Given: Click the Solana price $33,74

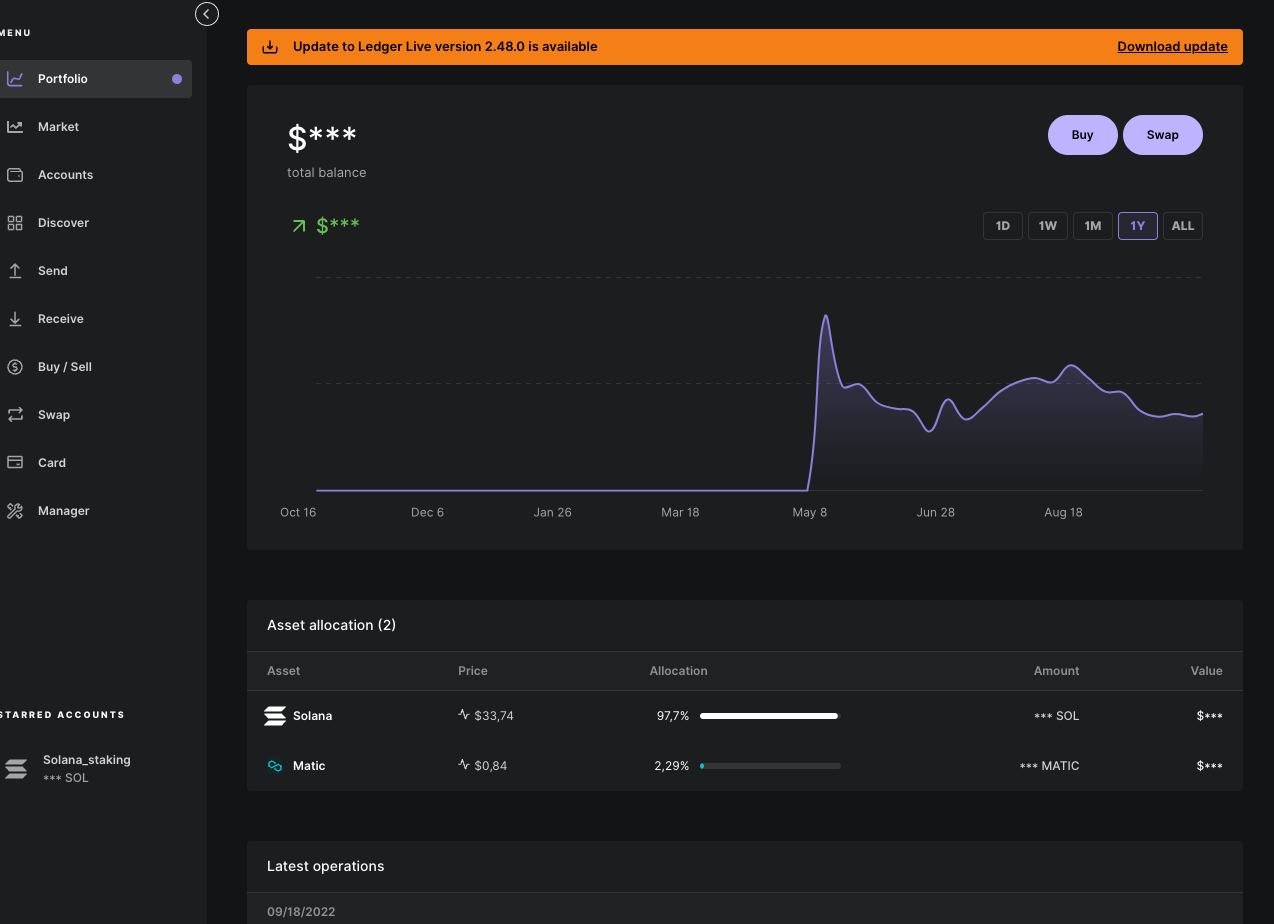Looking at the screenshot, I should pyautogui.click(x=494, y=716).
